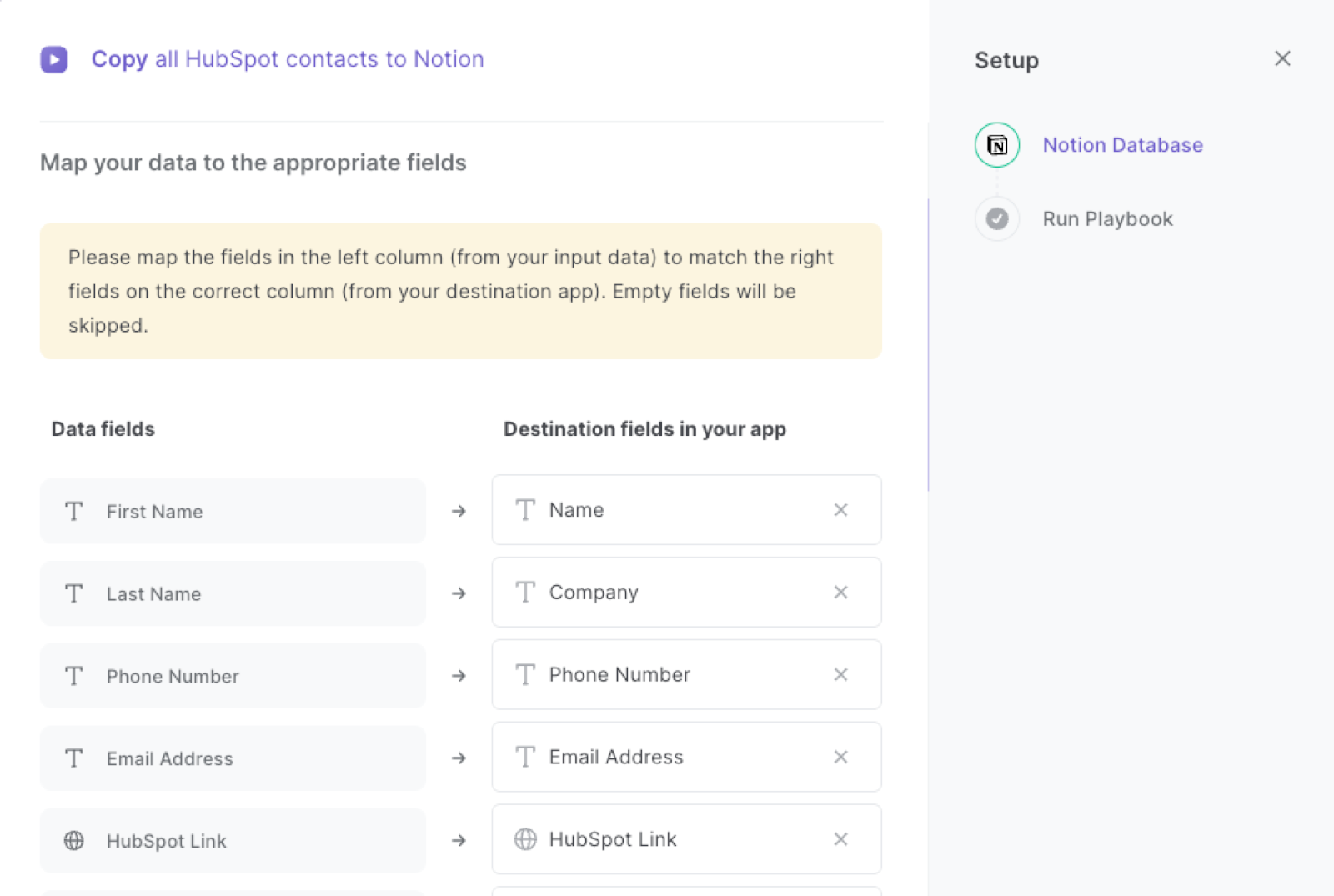Clear the destination Phone Number mapping
Viewport: 1334px width, 896px height.
[x=840, y=674]
